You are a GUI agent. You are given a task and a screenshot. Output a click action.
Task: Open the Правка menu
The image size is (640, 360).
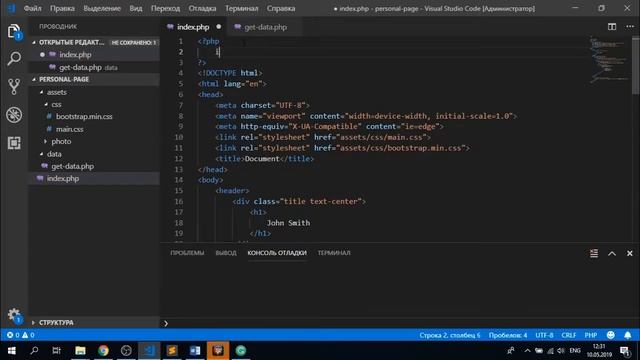point(62,8)
